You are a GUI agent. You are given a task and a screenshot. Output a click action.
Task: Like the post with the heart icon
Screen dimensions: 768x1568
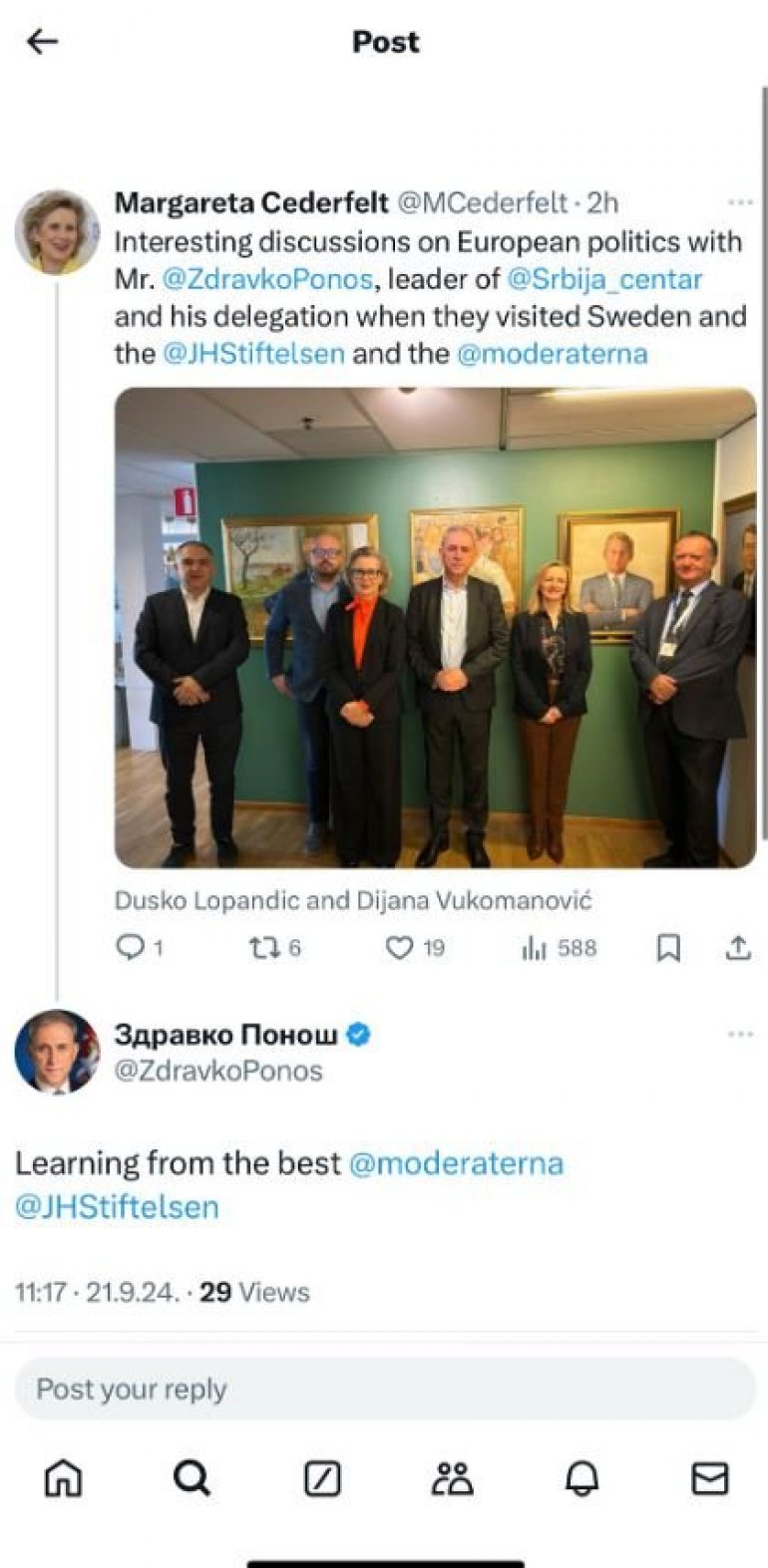399,948
